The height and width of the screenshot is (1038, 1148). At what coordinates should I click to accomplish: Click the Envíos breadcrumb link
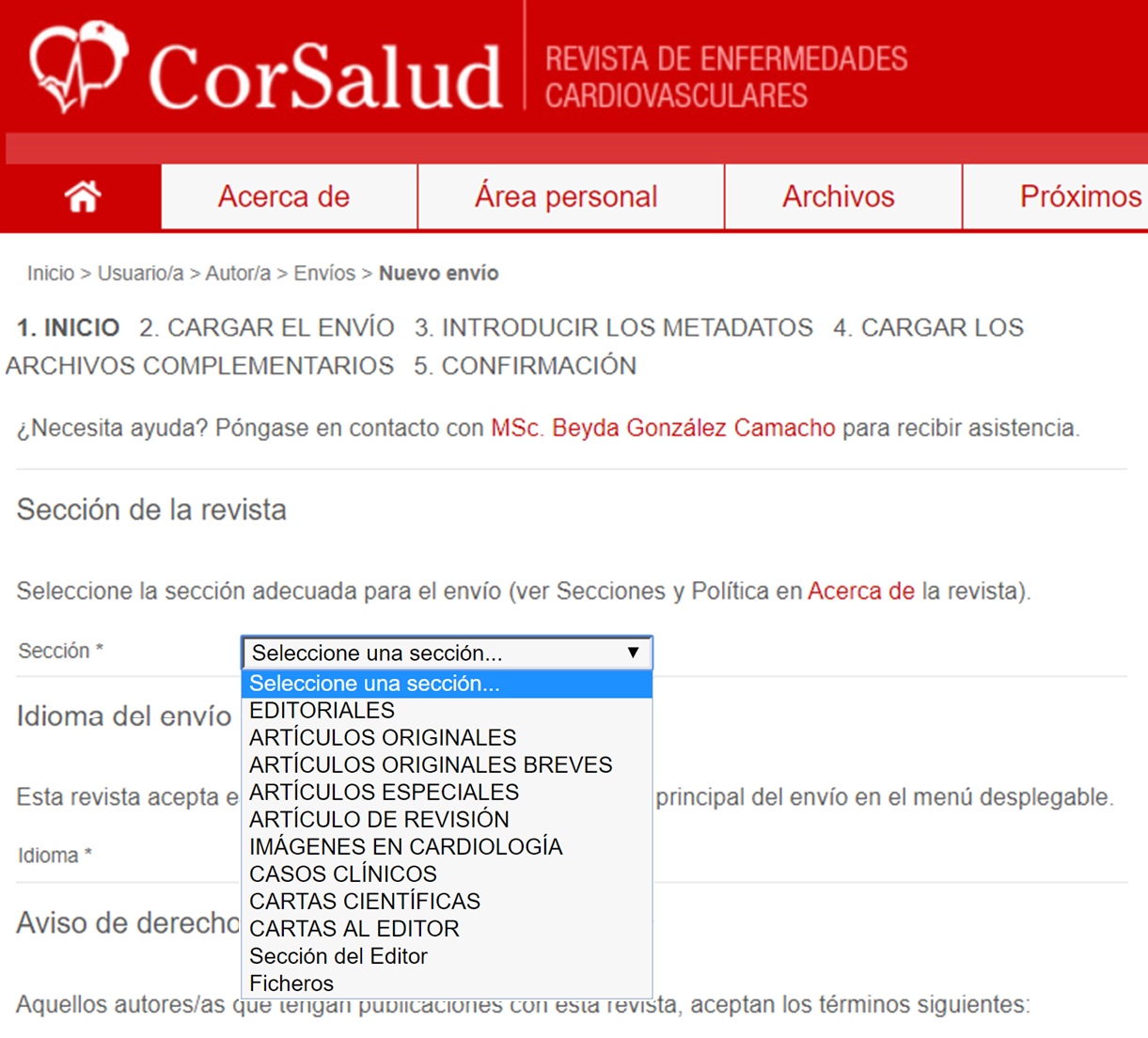pyautogui.click(x=324, y=274)
